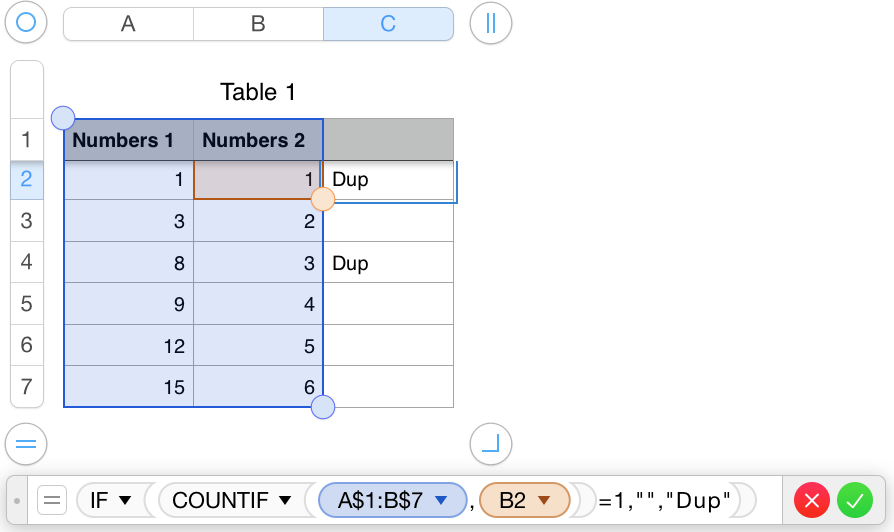Click the Numbers 1 header cell
Screen dimensions: 894x532
coord(128,140)
